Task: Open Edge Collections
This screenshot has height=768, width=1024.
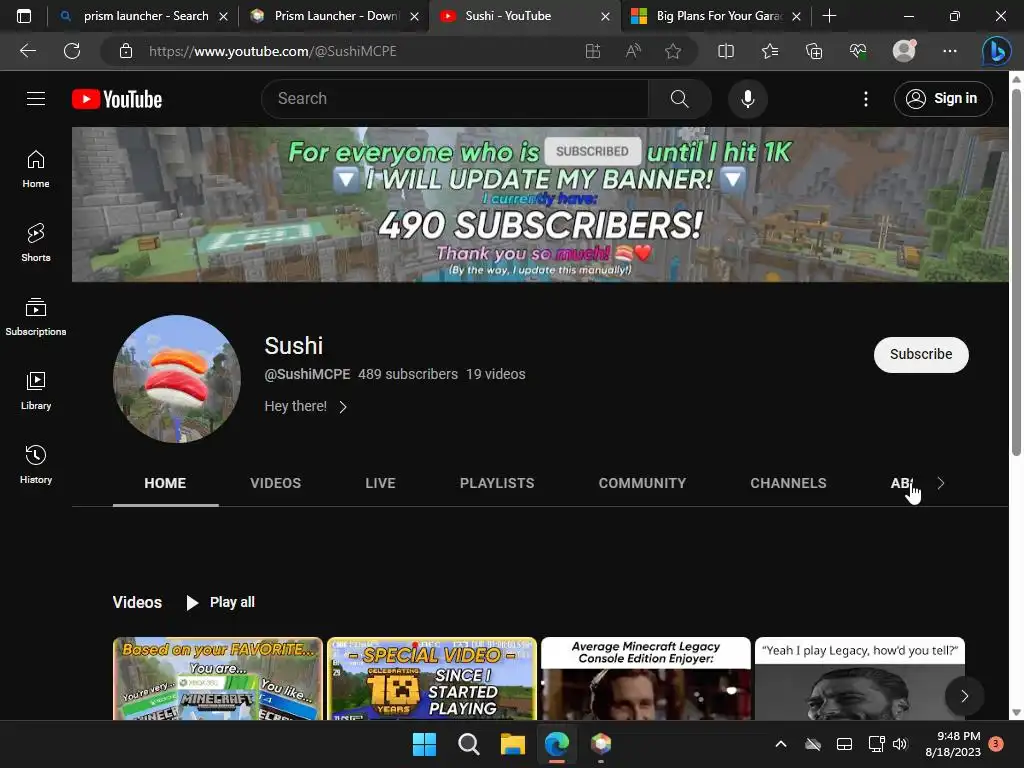Action: pos(814,51)
